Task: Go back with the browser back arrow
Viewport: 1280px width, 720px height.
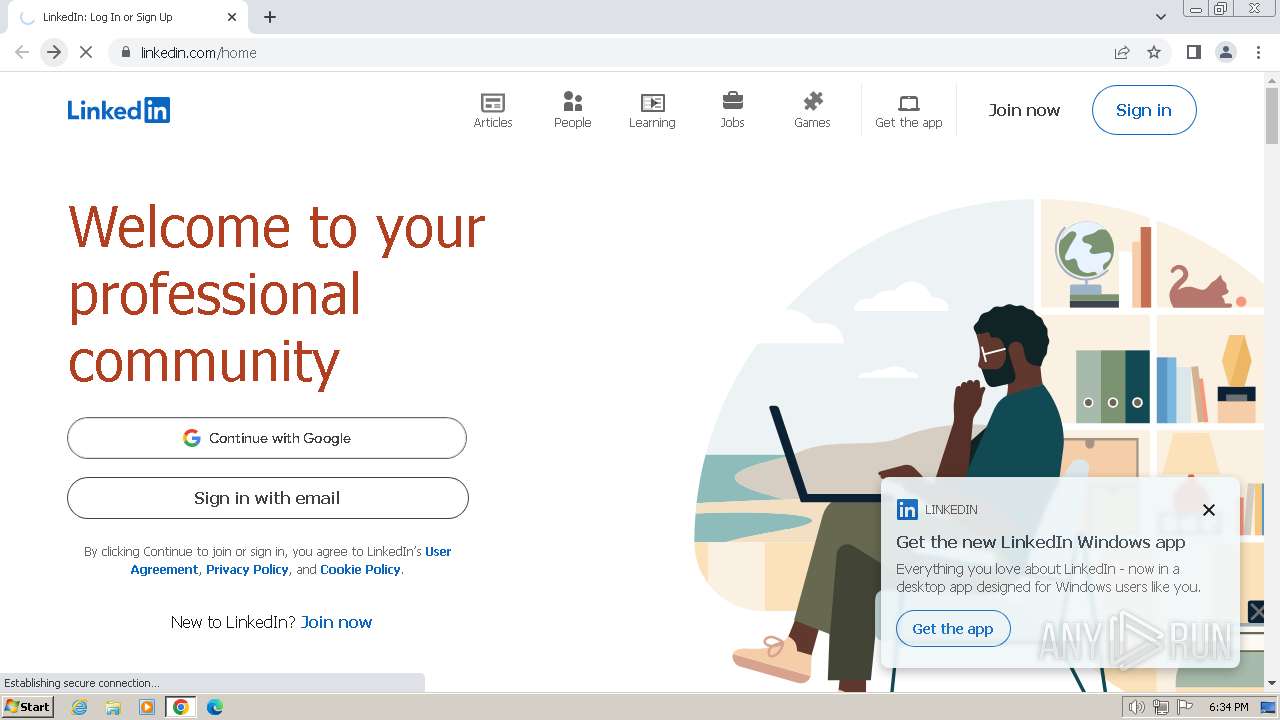Action: (x=22, y=52)
